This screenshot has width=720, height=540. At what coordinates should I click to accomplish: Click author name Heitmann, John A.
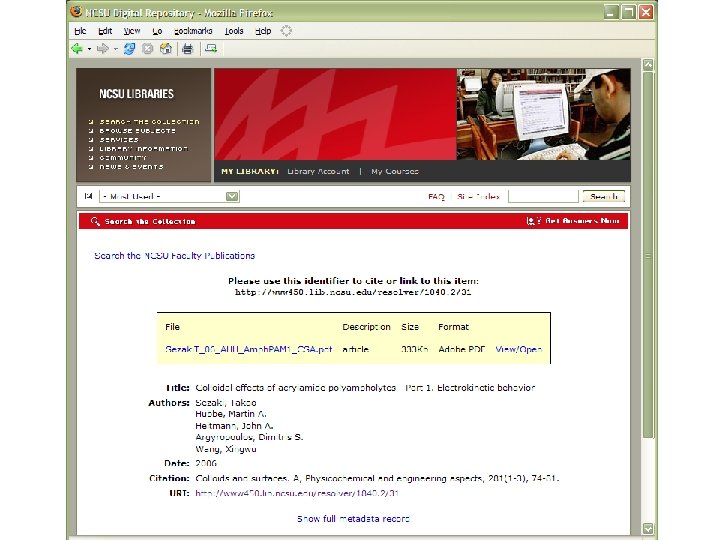[x=234, y=426]
